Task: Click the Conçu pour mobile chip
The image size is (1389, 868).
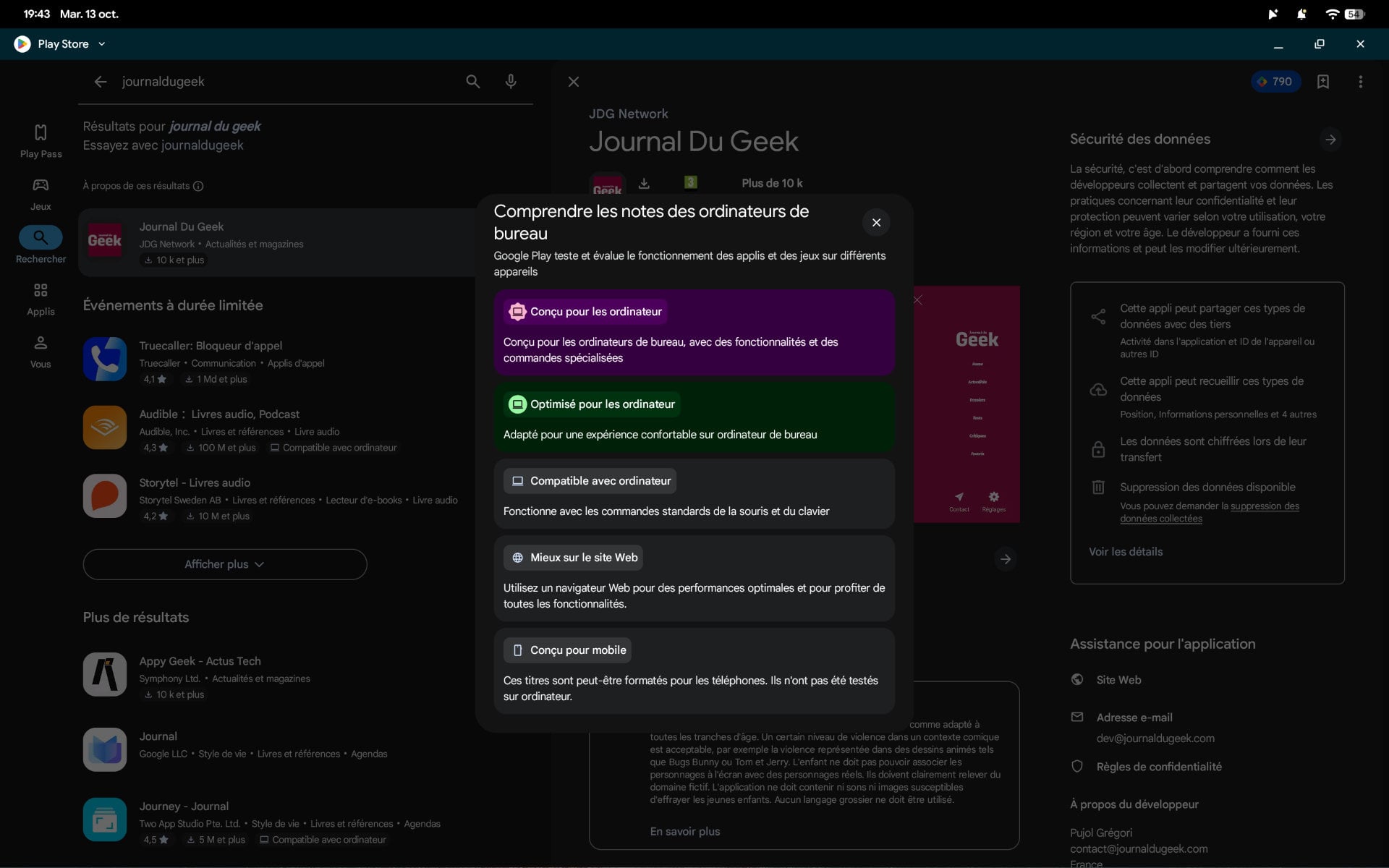Action: click(567, 650)
